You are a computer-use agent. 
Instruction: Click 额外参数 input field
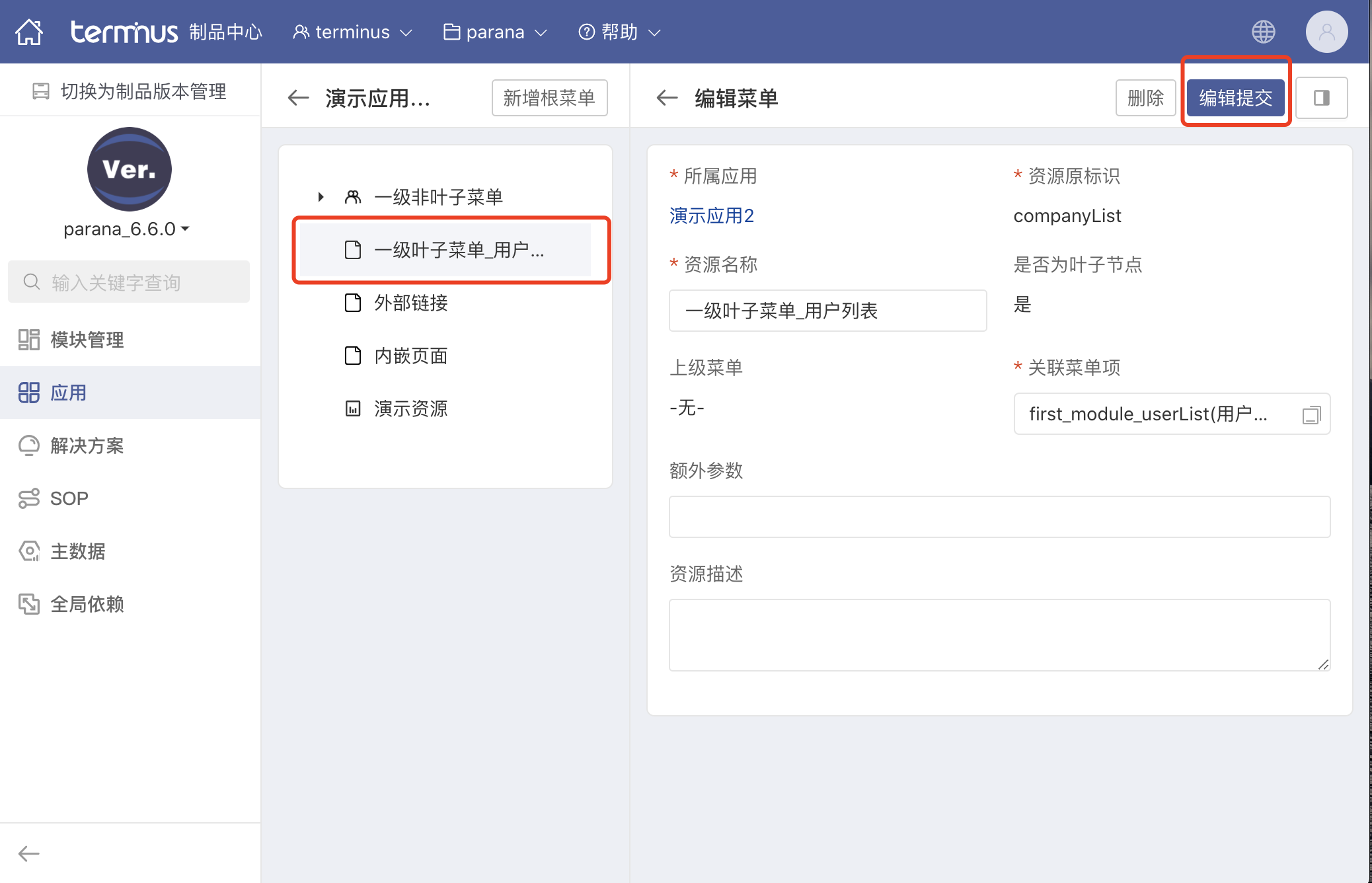pyautogui.click(x=999, y=517)
